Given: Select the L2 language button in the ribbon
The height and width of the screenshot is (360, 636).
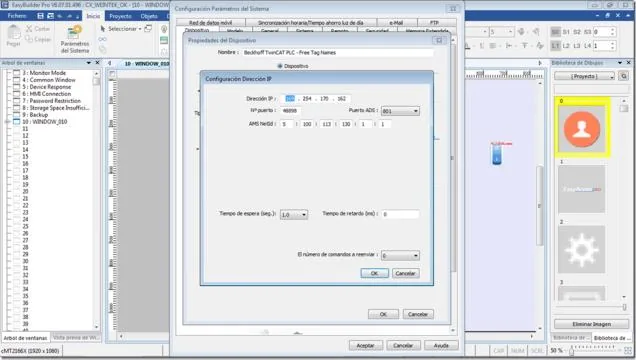Looking at the screenshot, I should pyautogui.click(x=566, y=46).
